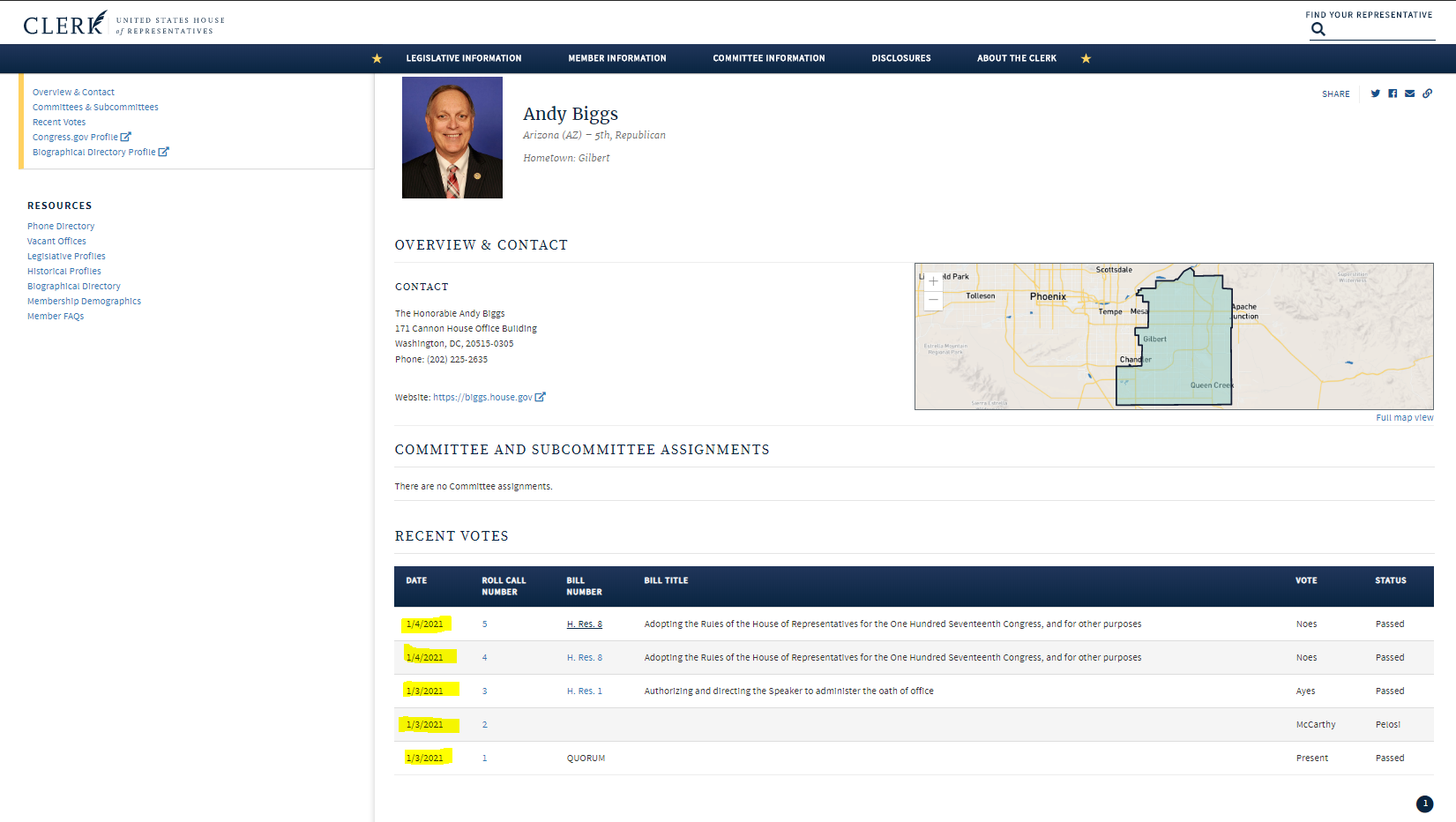Click the Clerk House logo
This screenshot has height=822, width=1456.
coord(123,24)
